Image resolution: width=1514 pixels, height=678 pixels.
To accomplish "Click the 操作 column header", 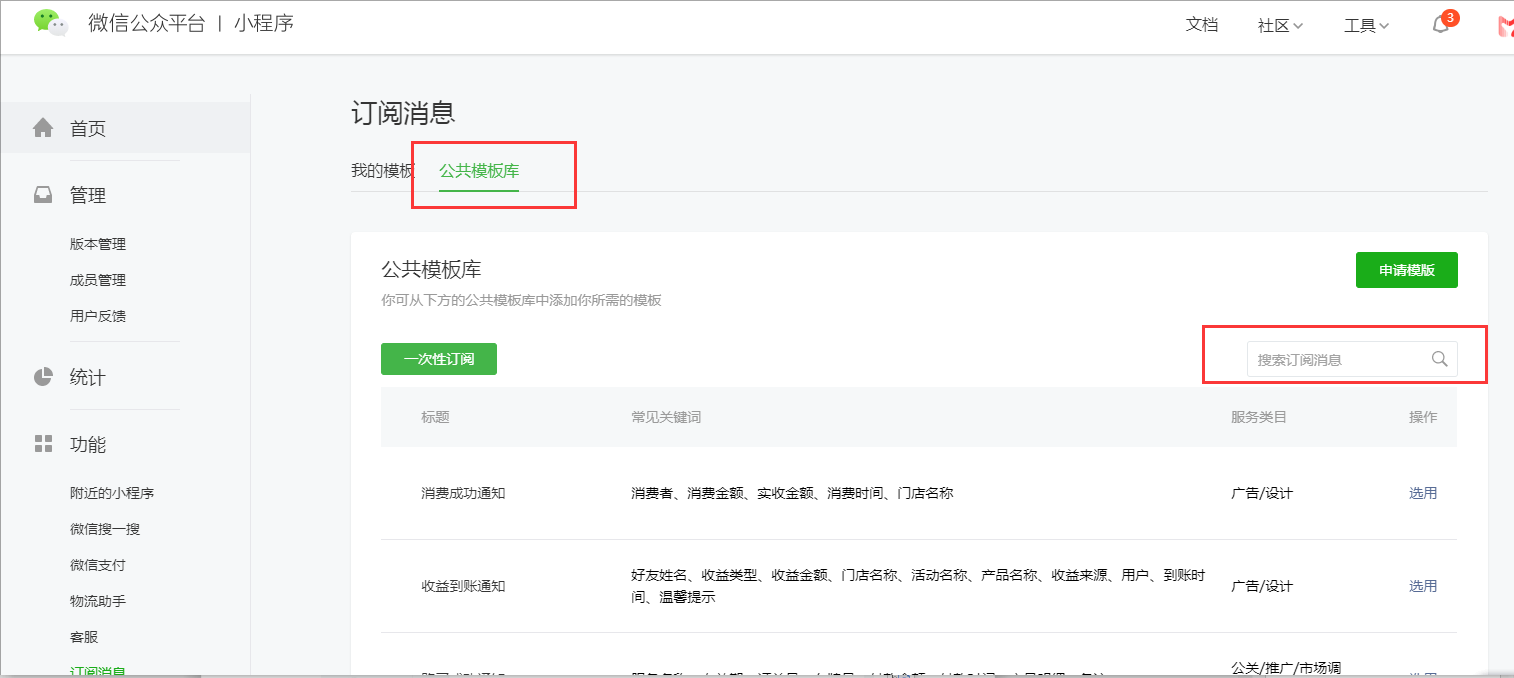I will 1423,417.
